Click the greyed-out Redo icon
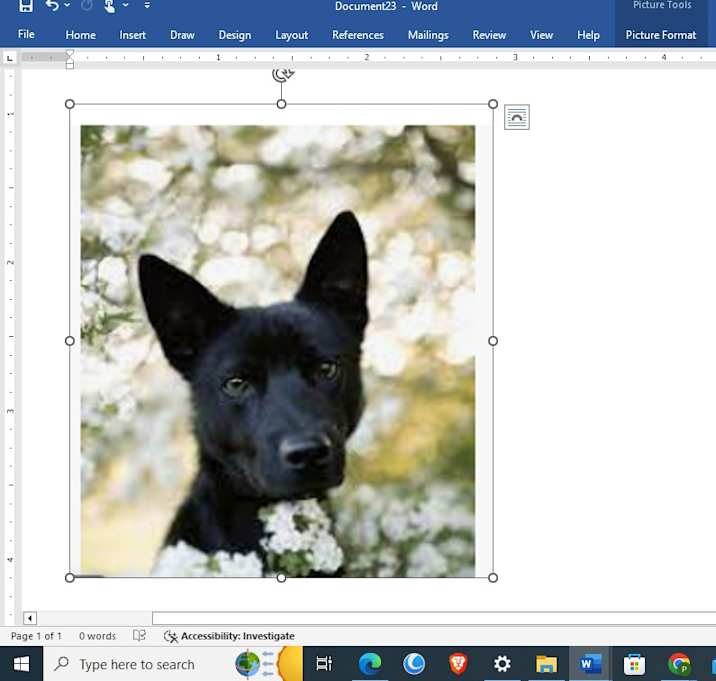 click(x=86, y=5)
